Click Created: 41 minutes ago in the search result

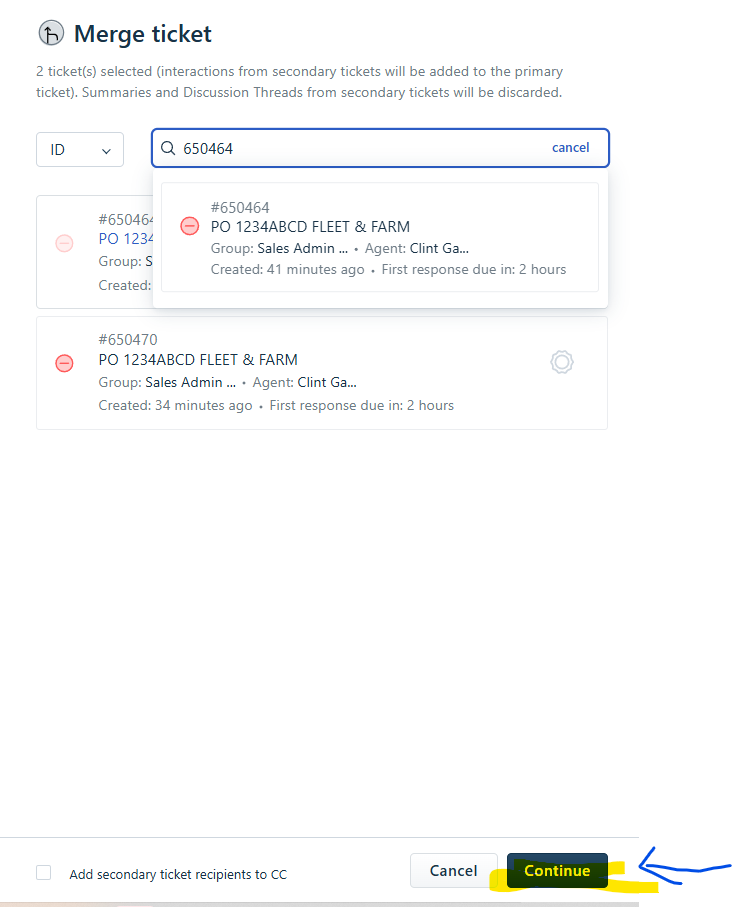tap(288, 270)
